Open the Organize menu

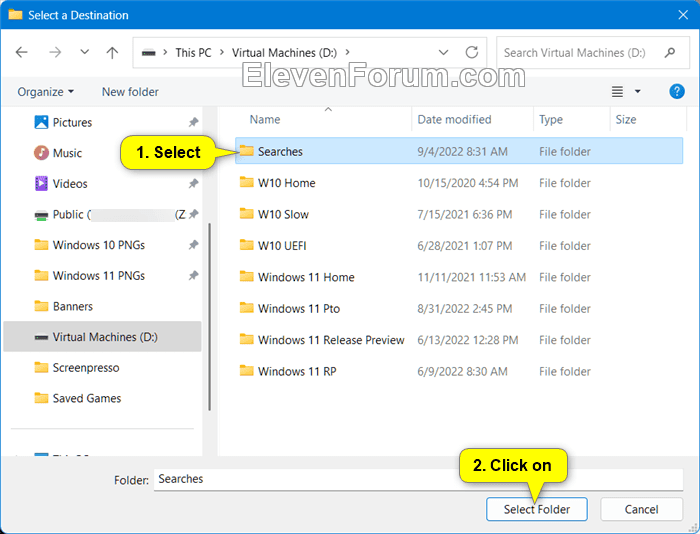(46, 92)
